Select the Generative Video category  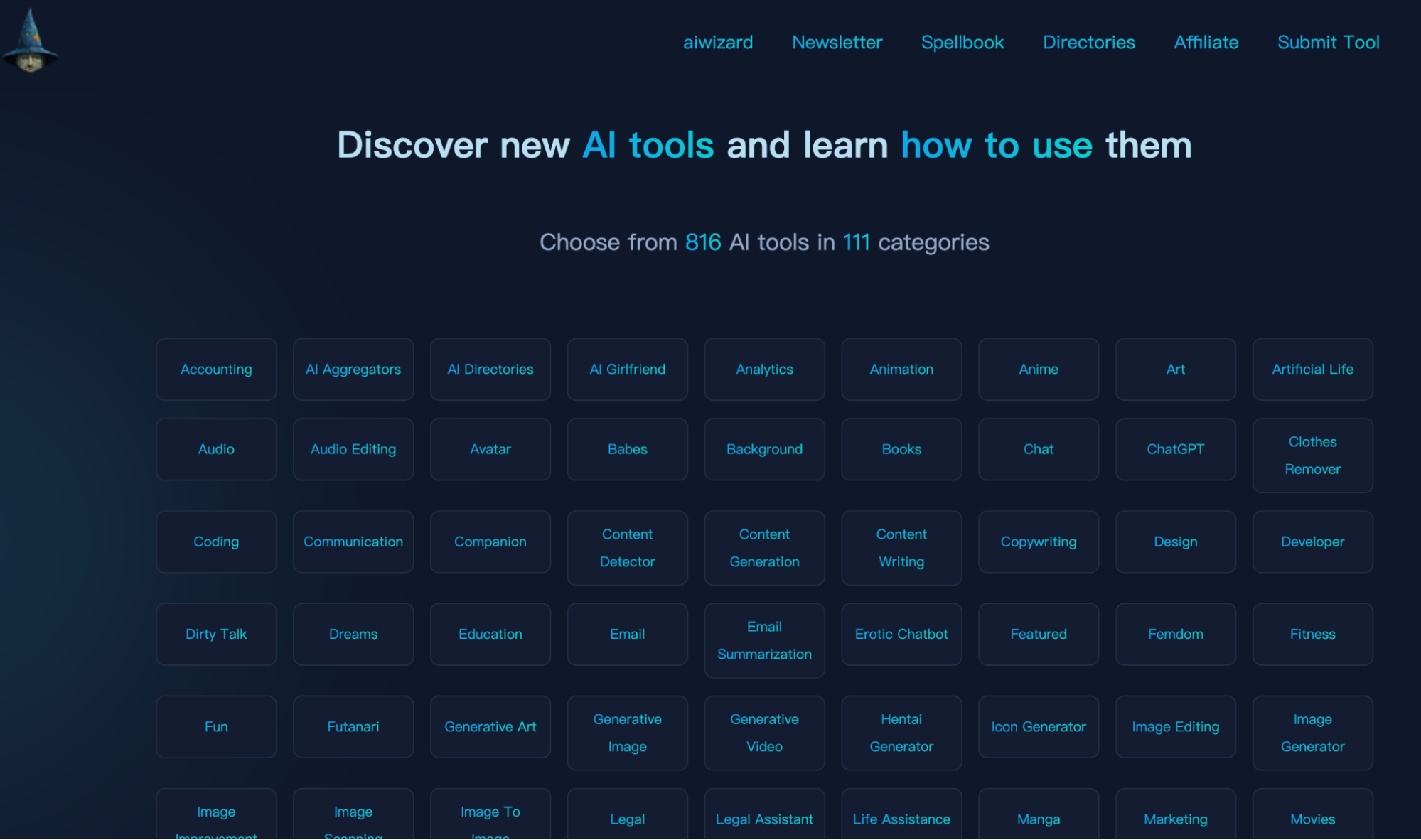(764, 732)
